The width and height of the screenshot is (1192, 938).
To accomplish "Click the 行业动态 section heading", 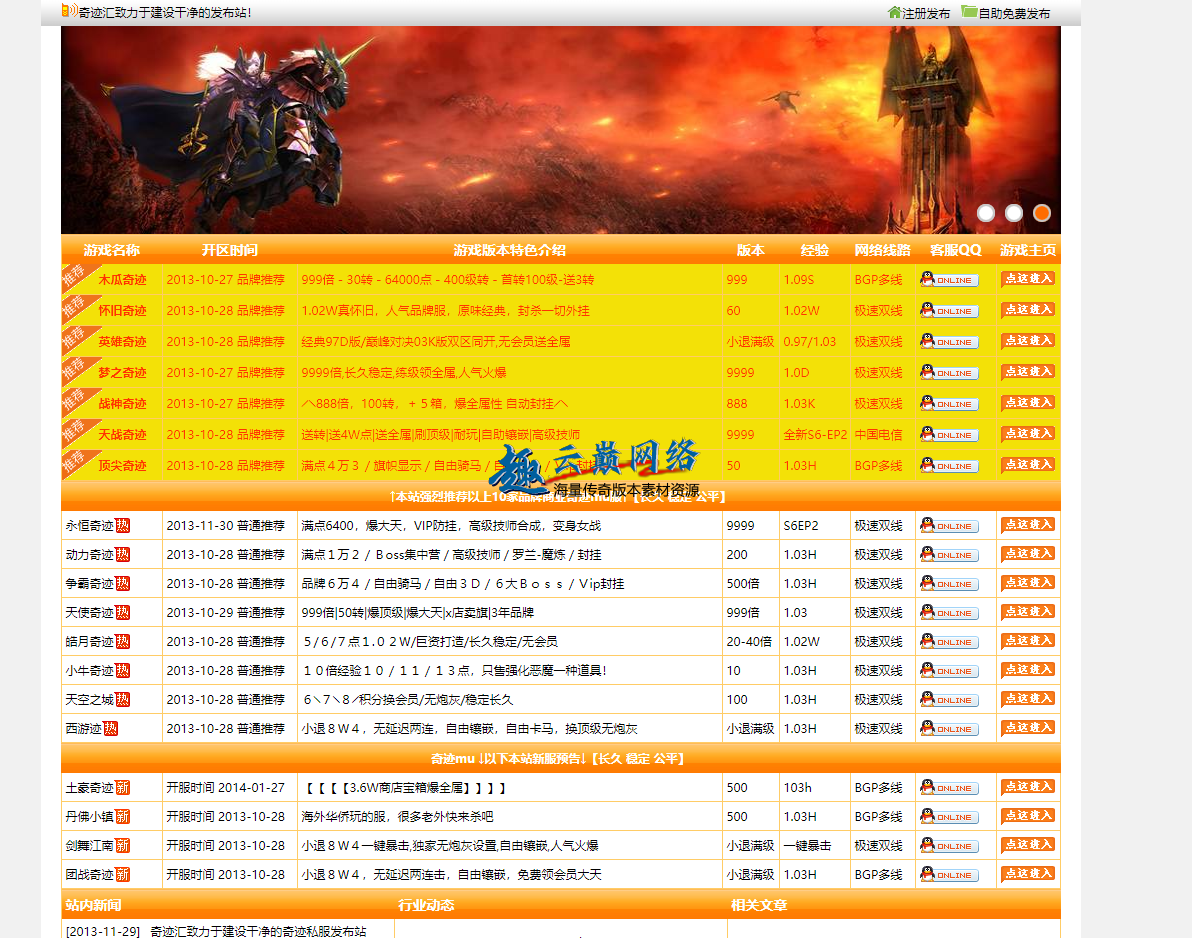I will (426, 905).
